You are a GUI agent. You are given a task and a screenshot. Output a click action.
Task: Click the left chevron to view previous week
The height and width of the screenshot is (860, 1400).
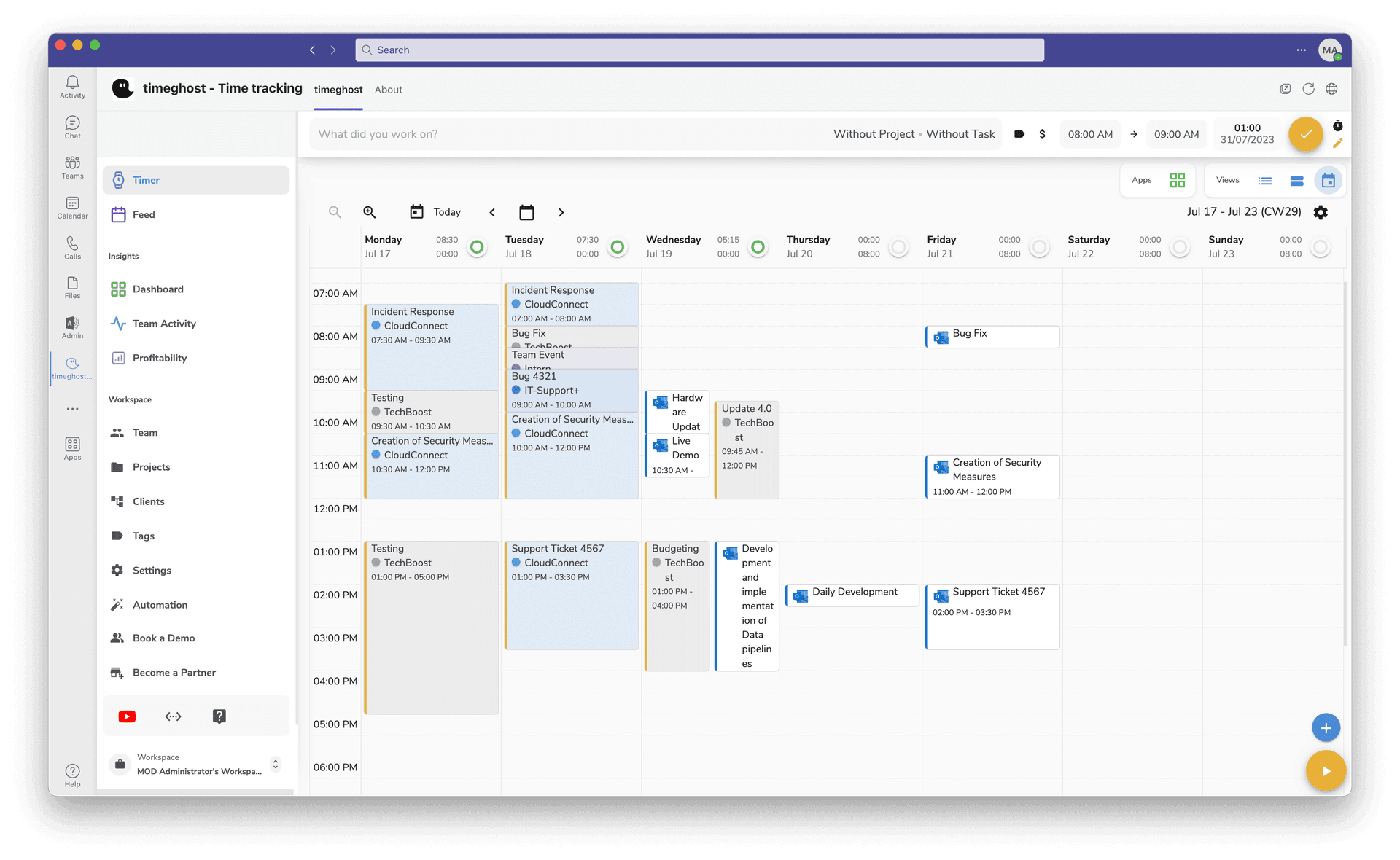491,212
